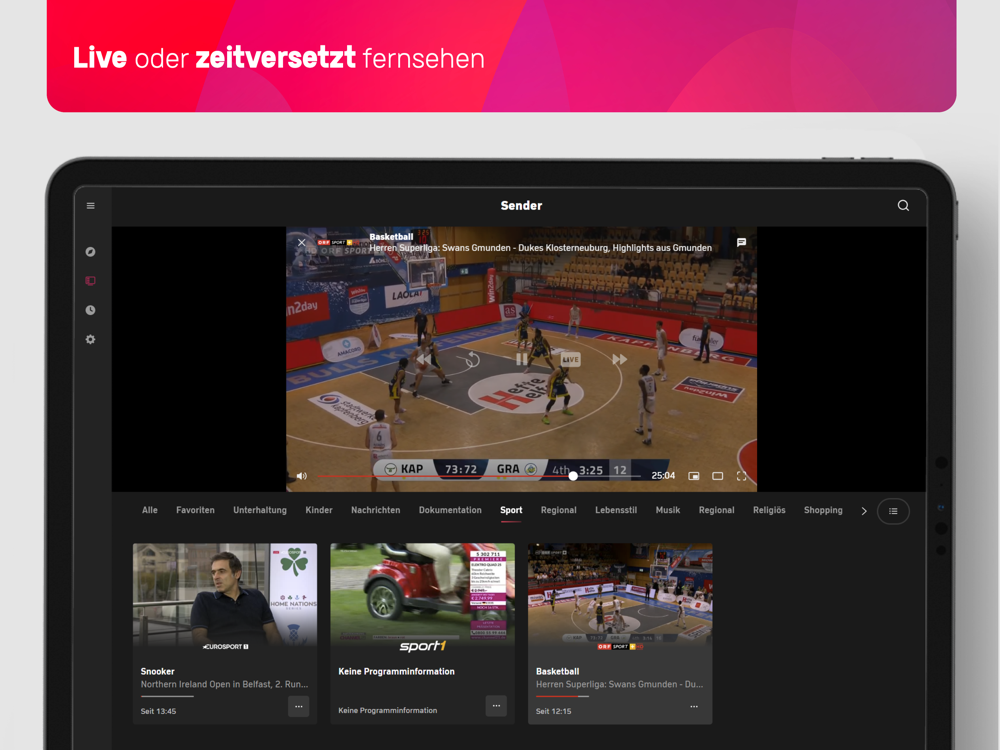
Task: Switch to Lebensstil category
Action: [x=616, y=510]
